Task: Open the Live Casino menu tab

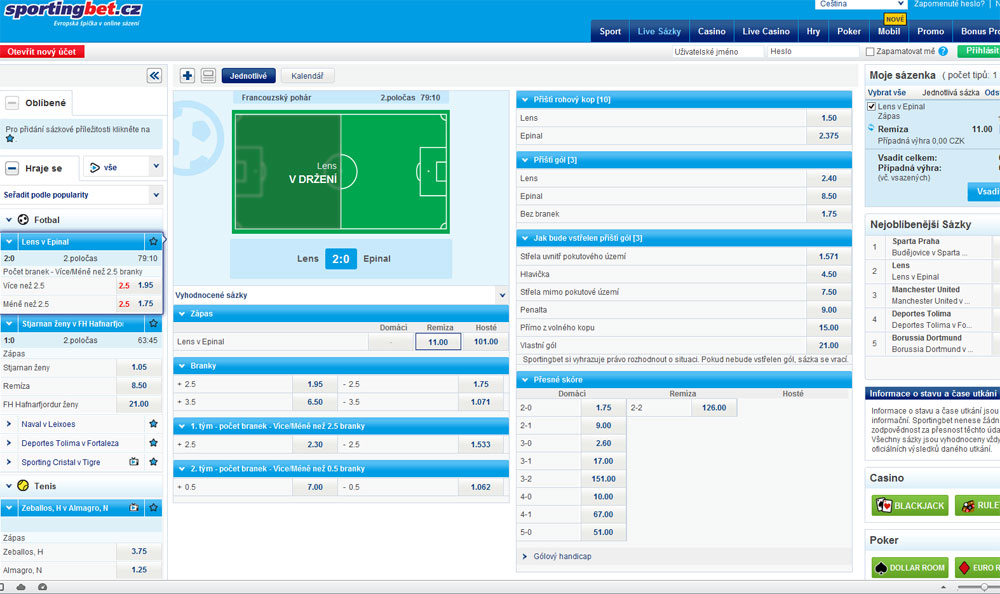Action: 765,31
